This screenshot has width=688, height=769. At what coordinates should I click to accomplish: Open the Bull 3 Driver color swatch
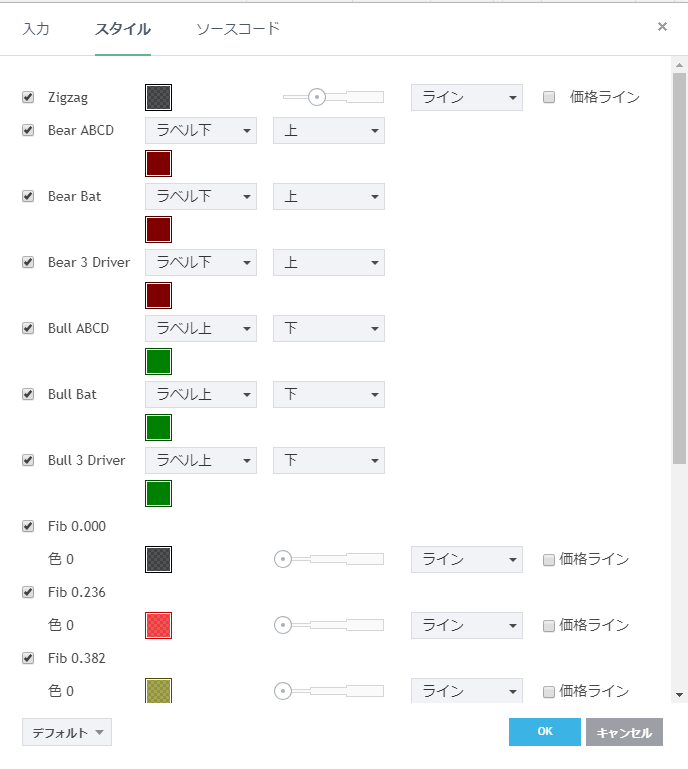pos(158,494)
